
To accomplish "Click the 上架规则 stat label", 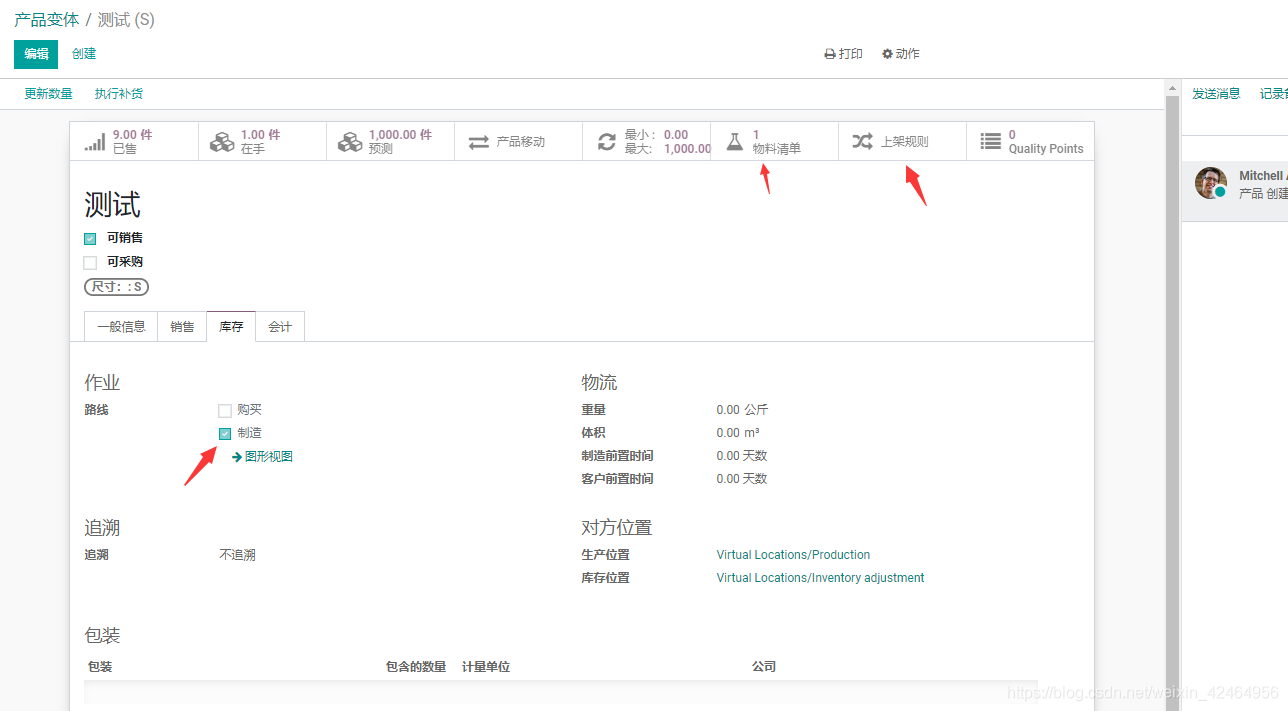I will point(904,142).
